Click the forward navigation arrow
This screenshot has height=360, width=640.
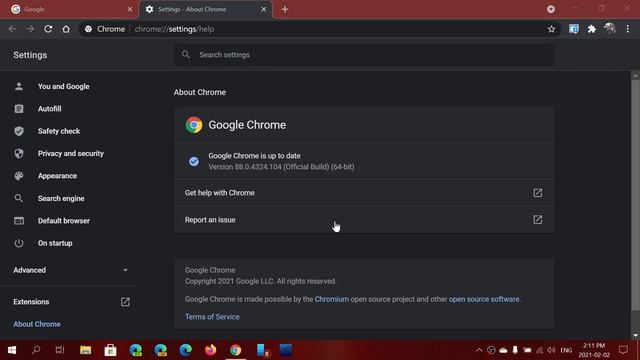[x=30, y=29]
